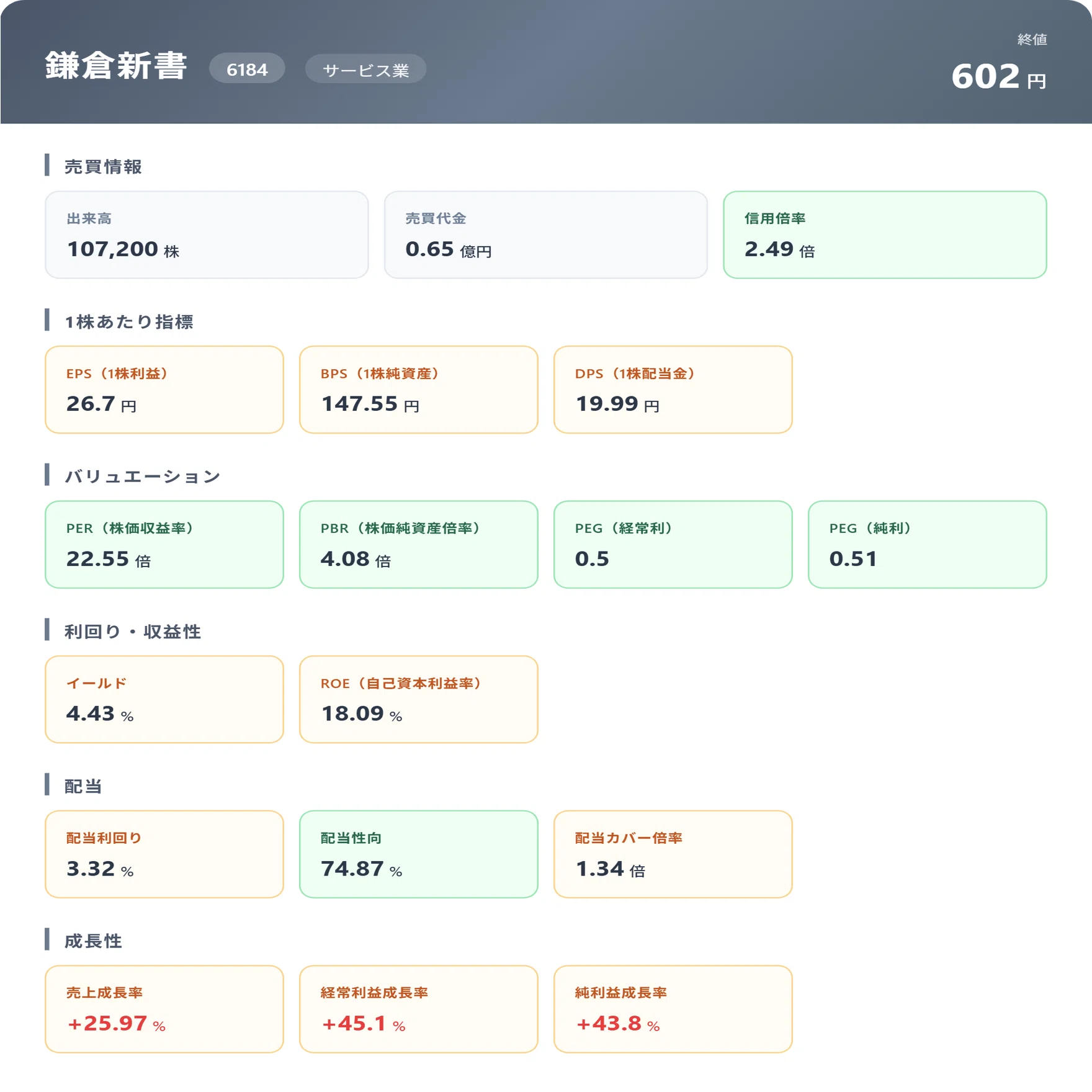
Task: Click the 利回り・収益性 section heading
Action: coord(133,631)
